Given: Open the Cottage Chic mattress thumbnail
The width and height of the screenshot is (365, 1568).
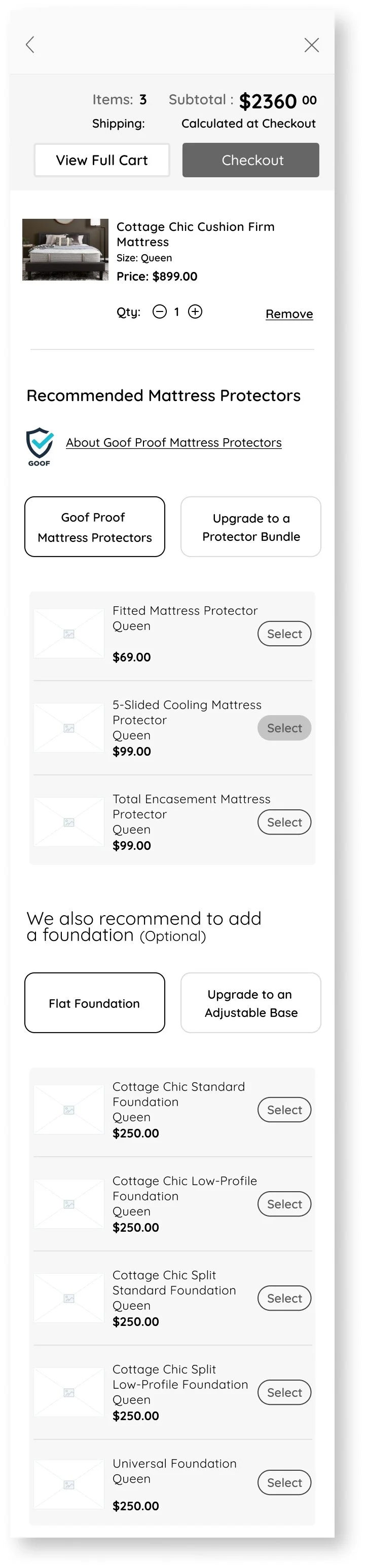Looking at the screenshot, I should click(x=65, y=250).
